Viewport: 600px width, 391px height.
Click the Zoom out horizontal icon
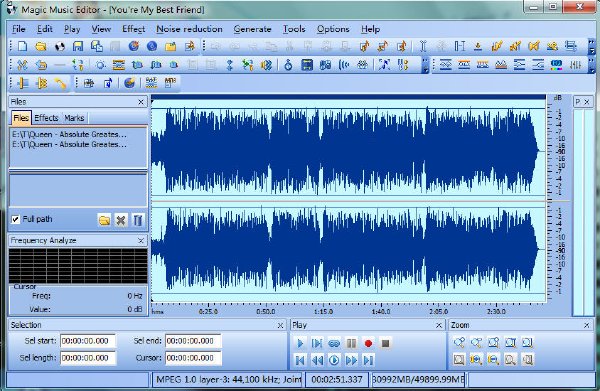point(493,360)
